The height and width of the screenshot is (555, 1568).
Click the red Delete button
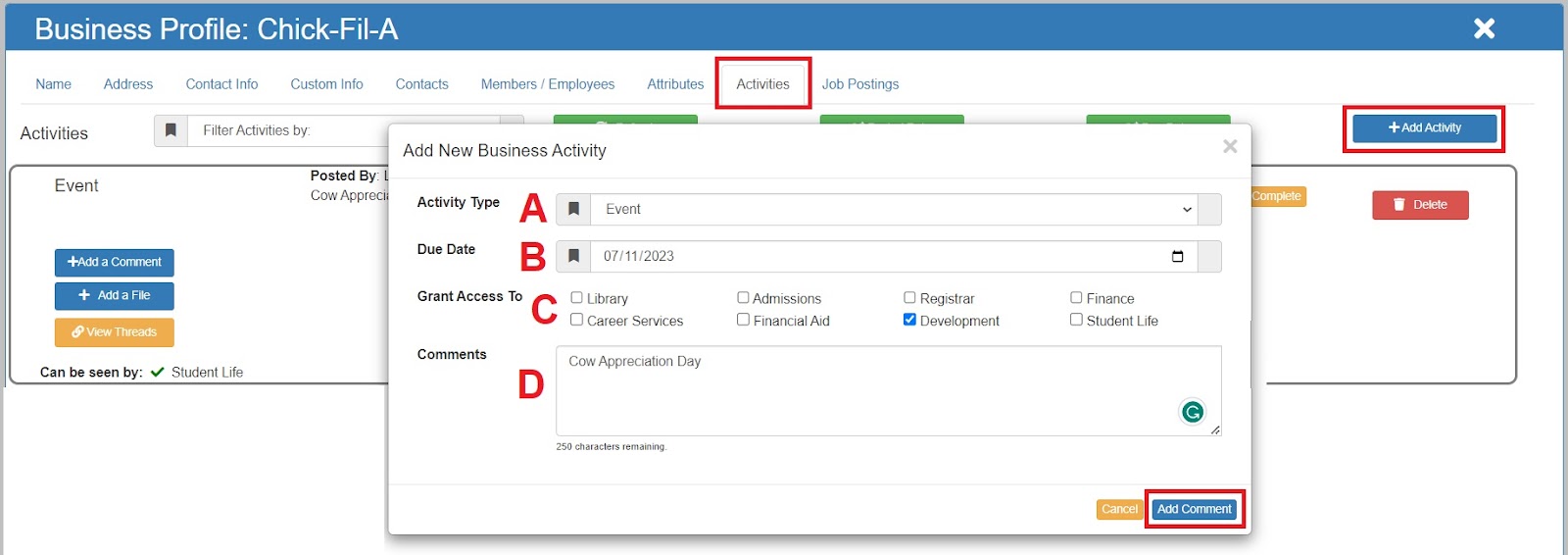pyautogui.click(x=1420, y=205)
